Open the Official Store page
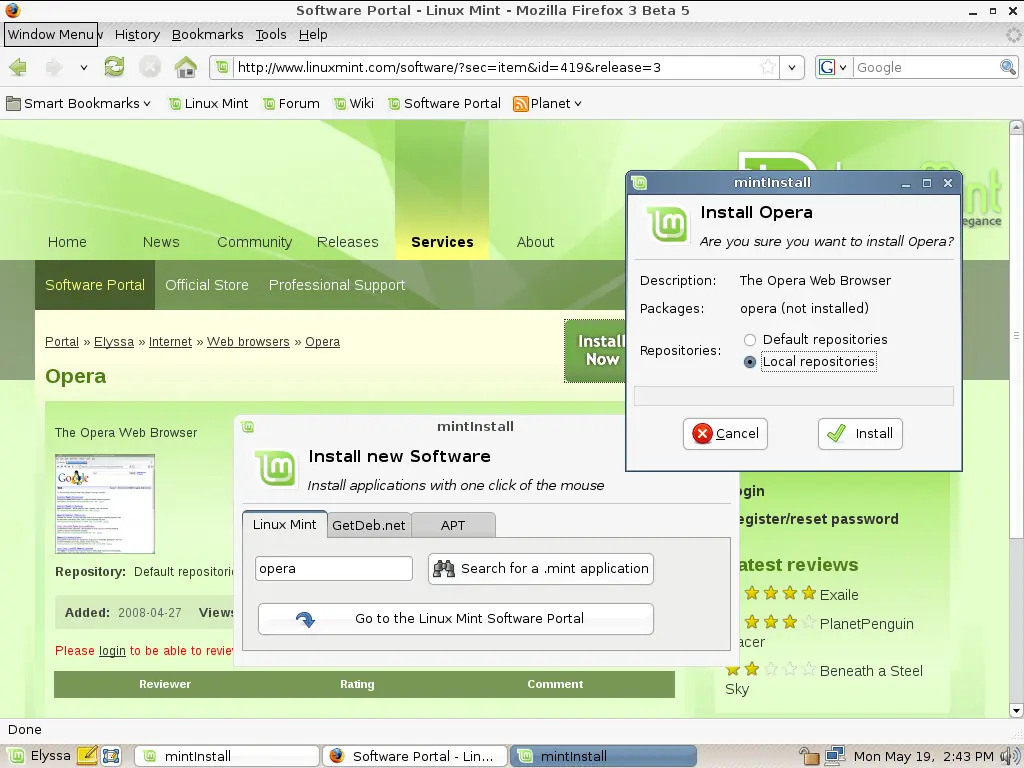 (x=207, y=285)
